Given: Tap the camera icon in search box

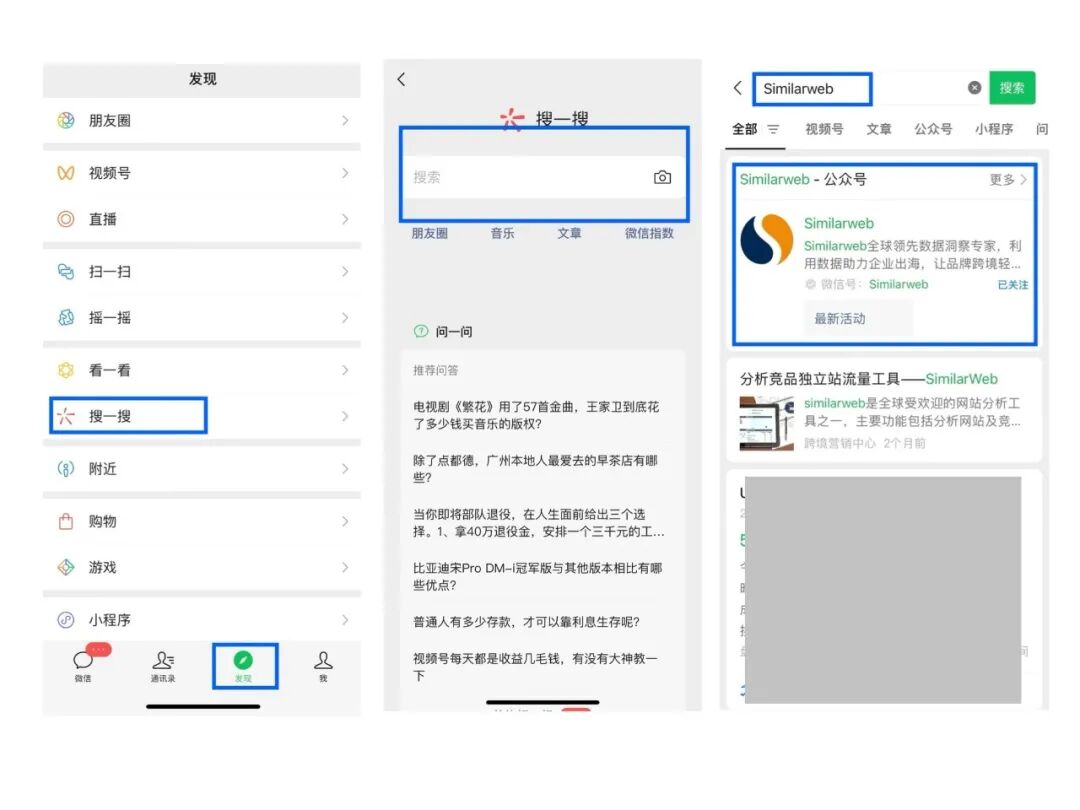Looking at the screenshot, I should coord(662,177).
